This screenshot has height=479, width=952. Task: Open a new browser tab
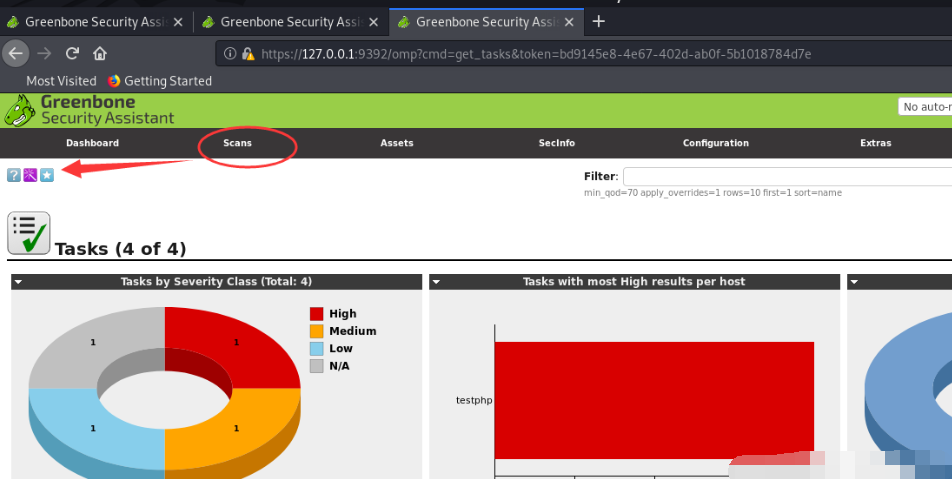(x=599, y=21)
